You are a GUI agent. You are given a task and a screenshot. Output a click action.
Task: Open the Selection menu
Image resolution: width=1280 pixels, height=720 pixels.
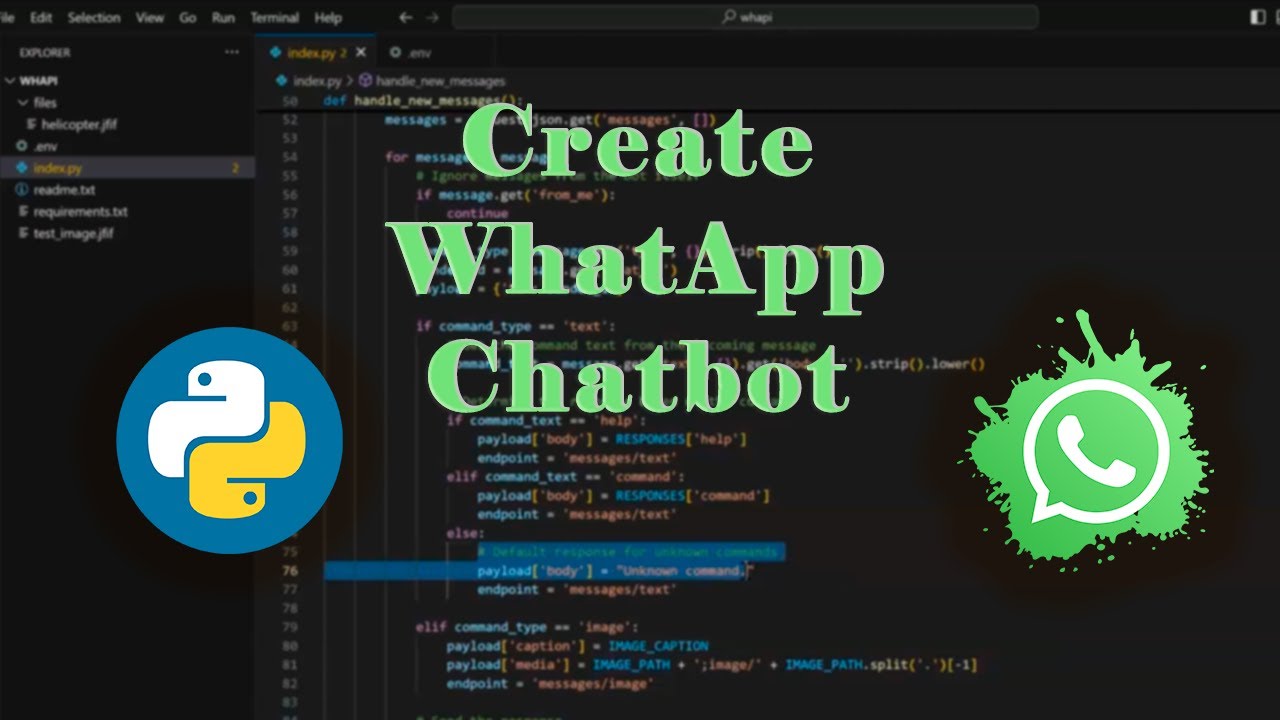coord(94,18)
